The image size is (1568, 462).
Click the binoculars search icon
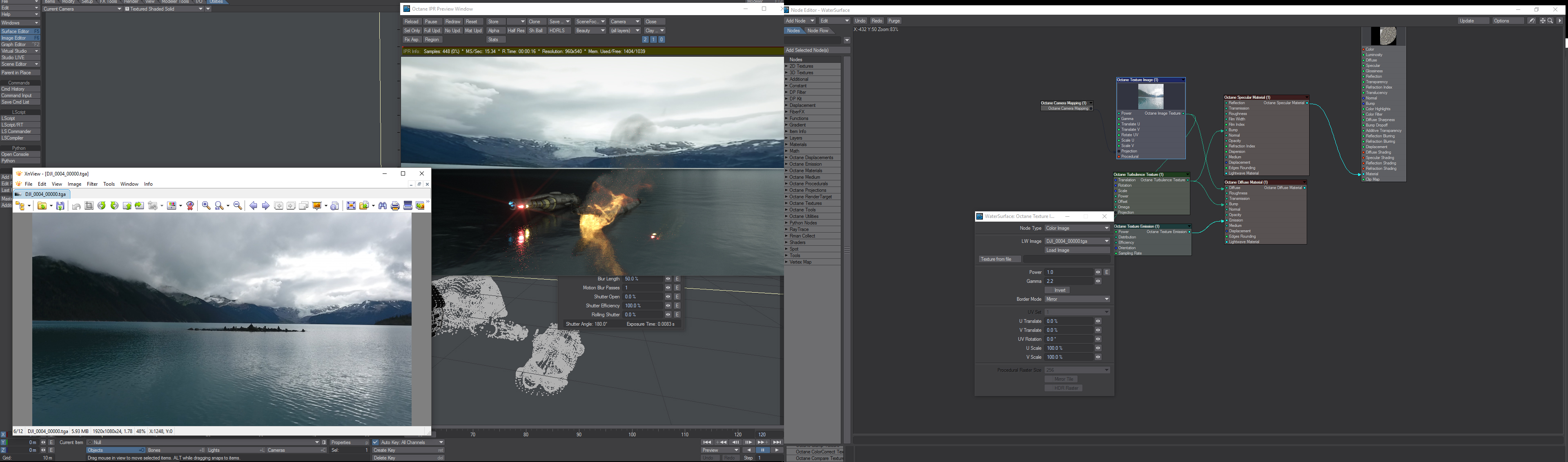tap(382, 206)
